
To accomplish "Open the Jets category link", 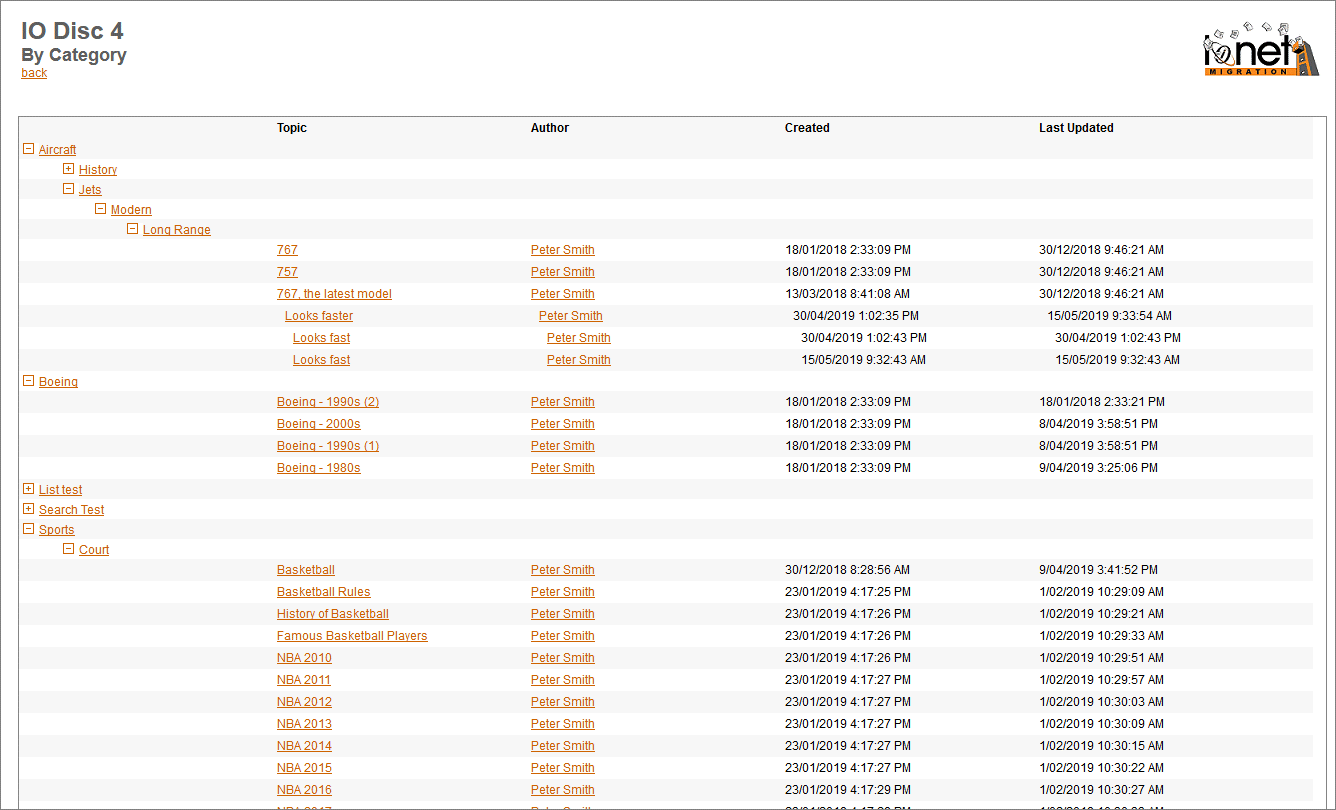I will pos(90,190).
